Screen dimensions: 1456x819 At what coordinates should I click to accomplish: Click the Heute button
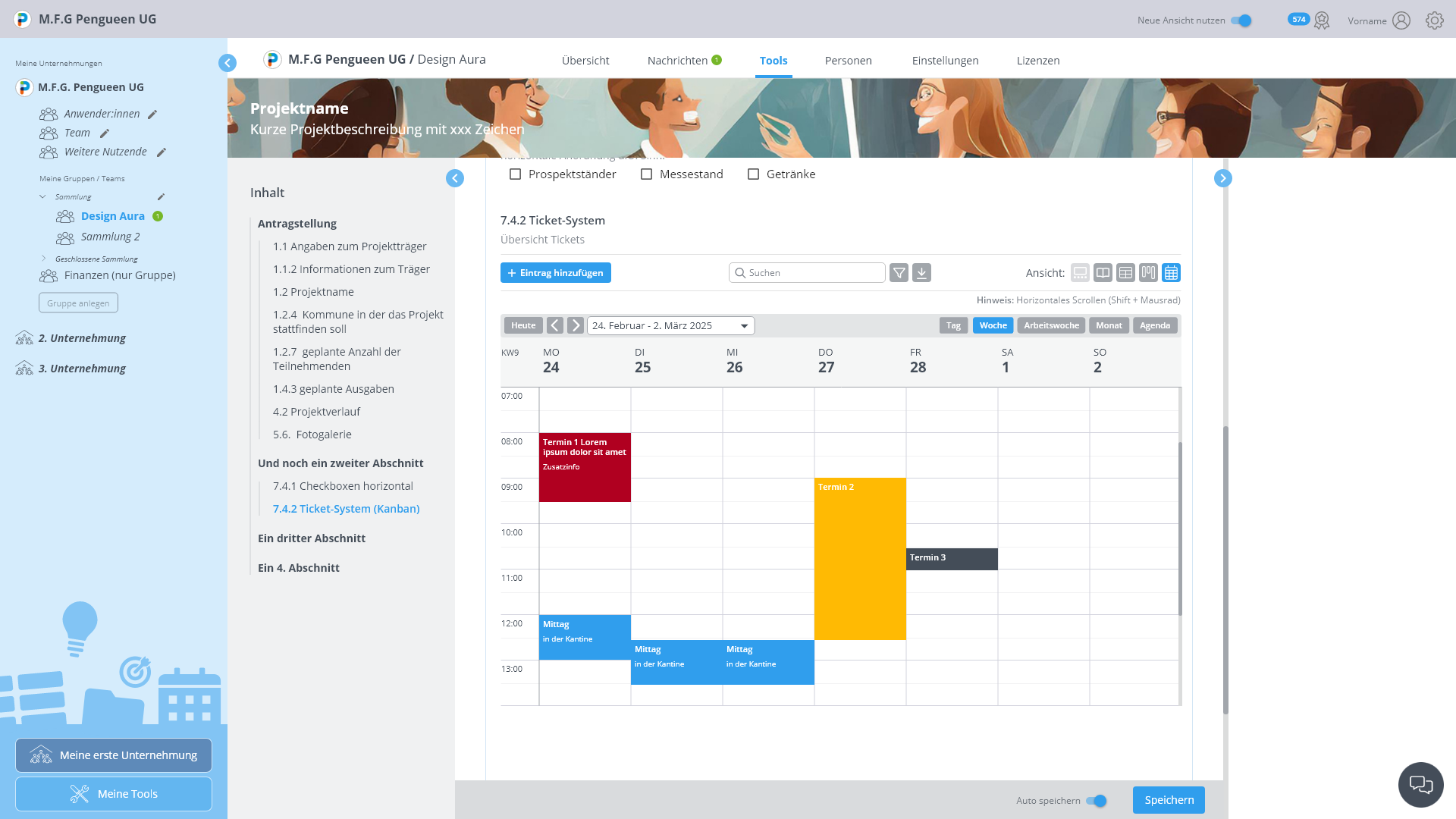pos(523,325)
